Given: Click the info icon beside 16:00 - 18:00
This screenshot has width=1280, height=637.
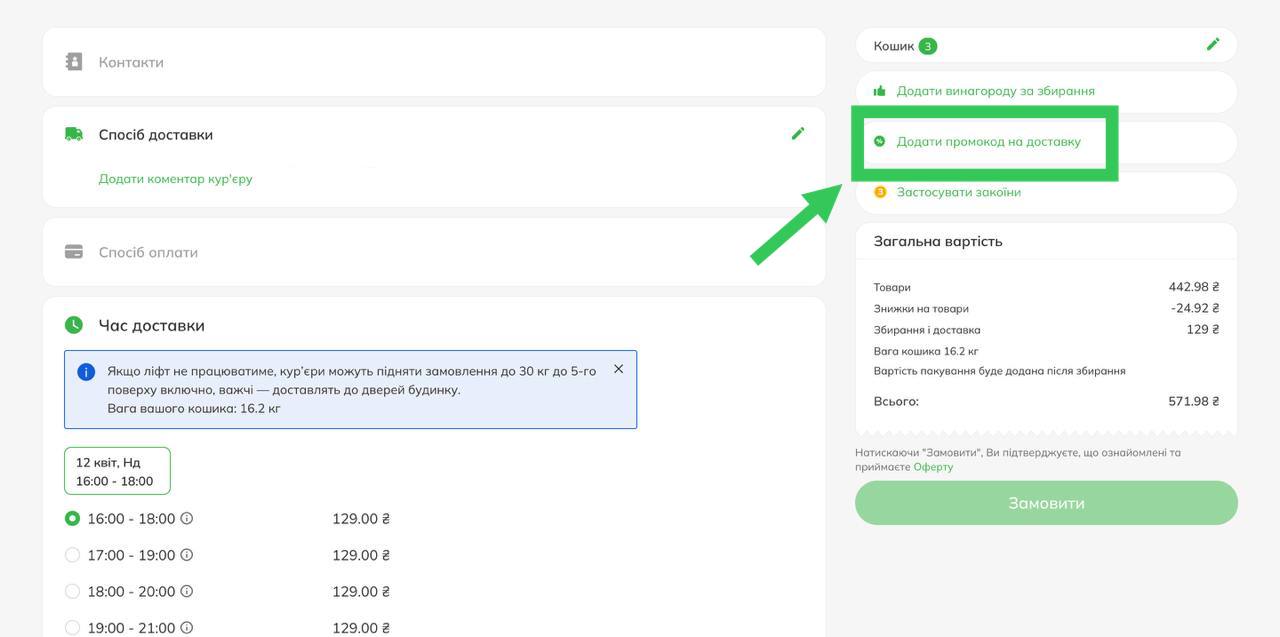Looking at the screenshot, I should pyautogui.click(x=187, y=519).
